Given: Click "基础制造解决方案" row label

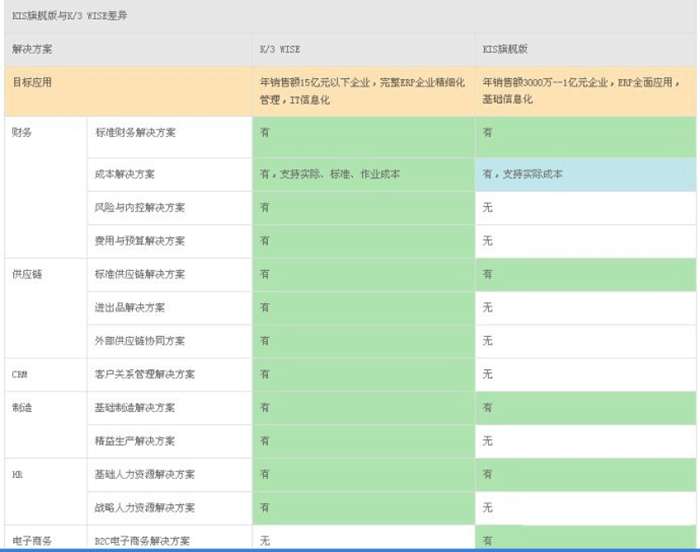Looking at the screenshot, I should coord(135,408).
